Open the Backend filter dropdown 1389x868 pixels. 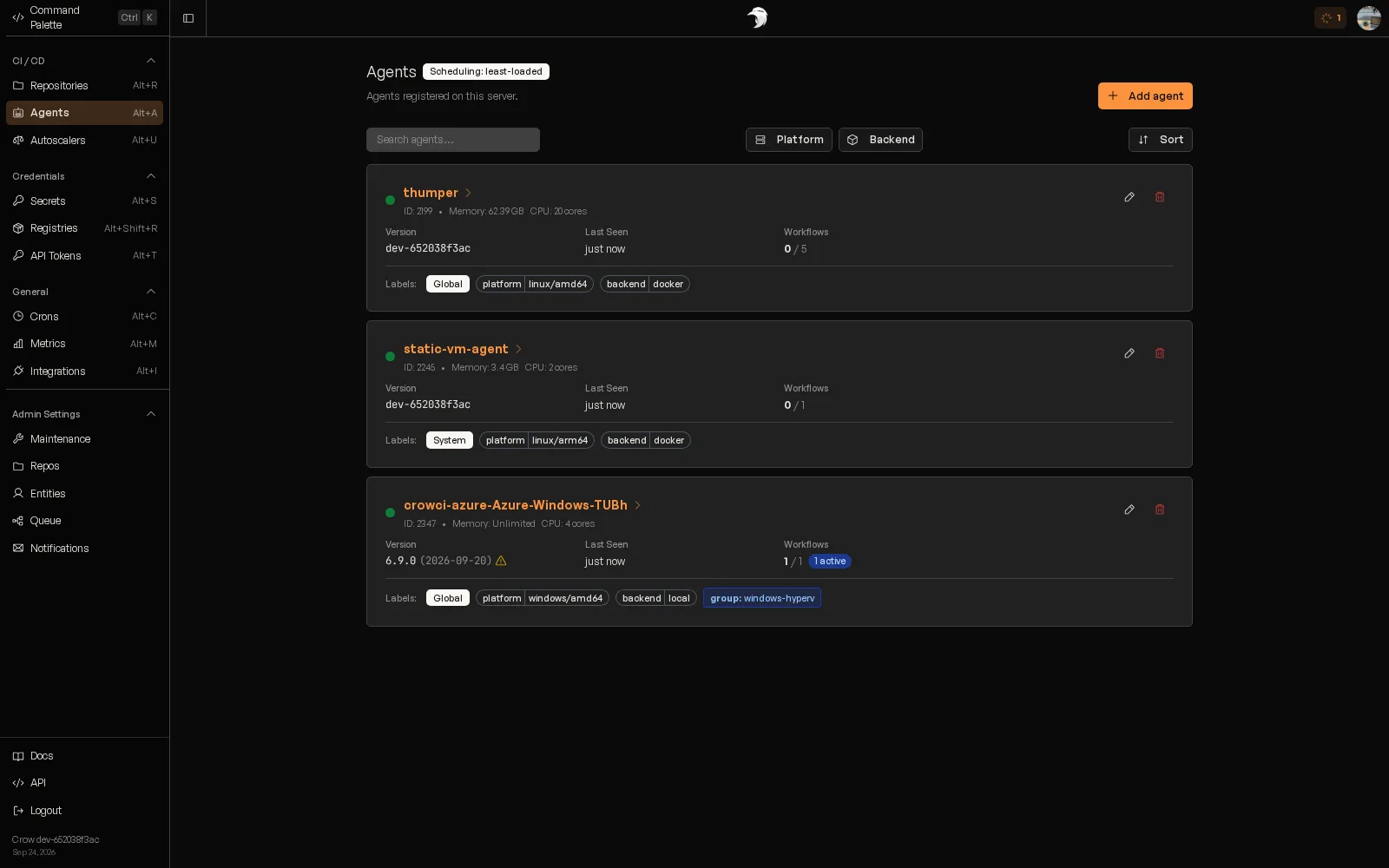(x=880, y=140)
